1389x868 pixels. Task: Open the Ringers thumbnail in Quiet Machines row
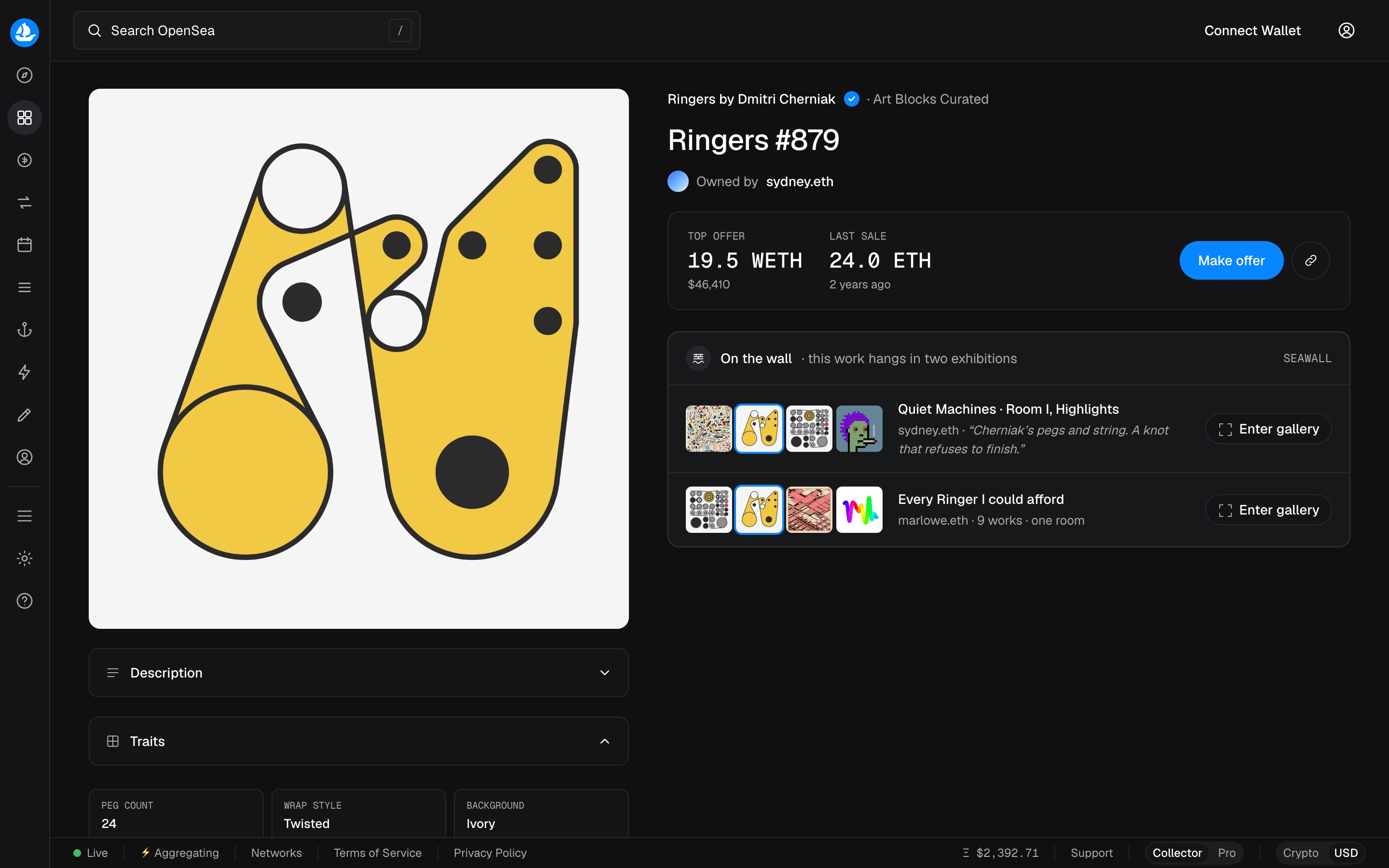[759, 429]
